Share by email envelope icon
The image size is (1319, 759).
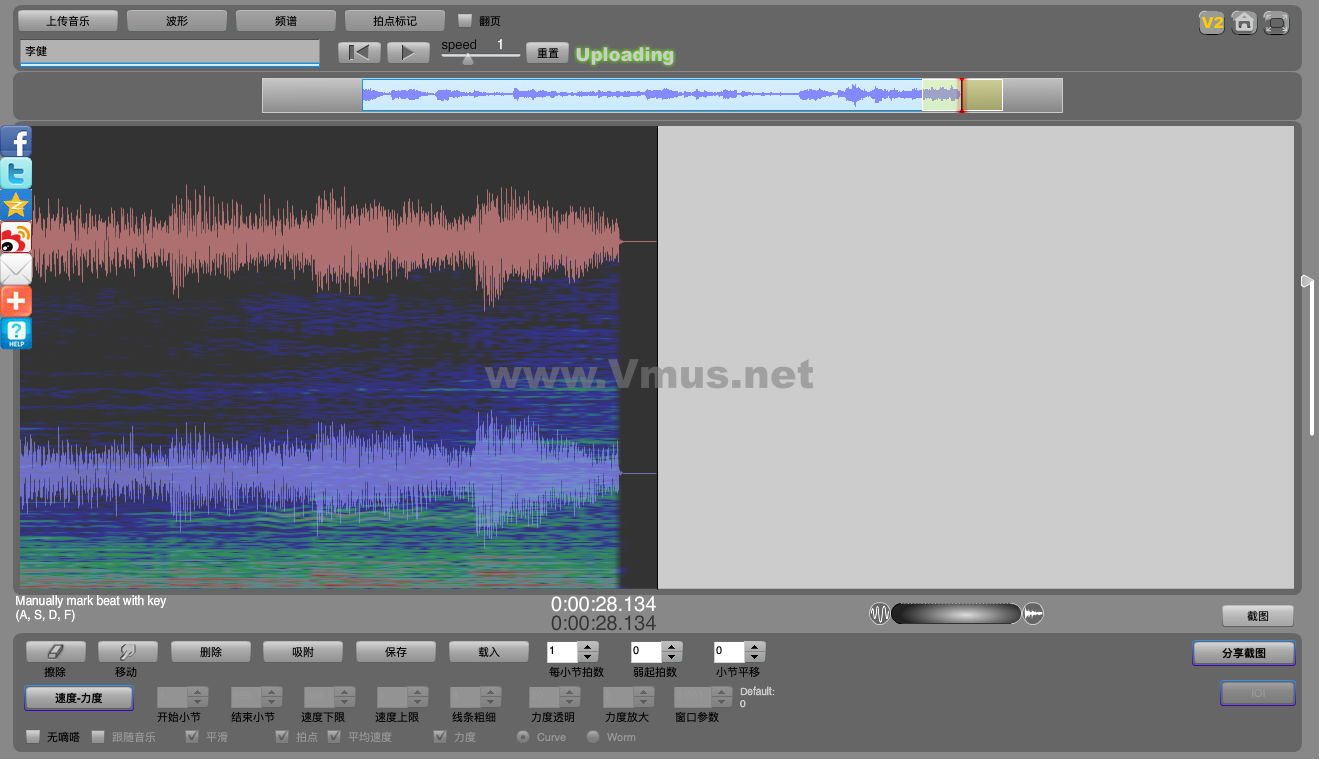pos(16,269)
